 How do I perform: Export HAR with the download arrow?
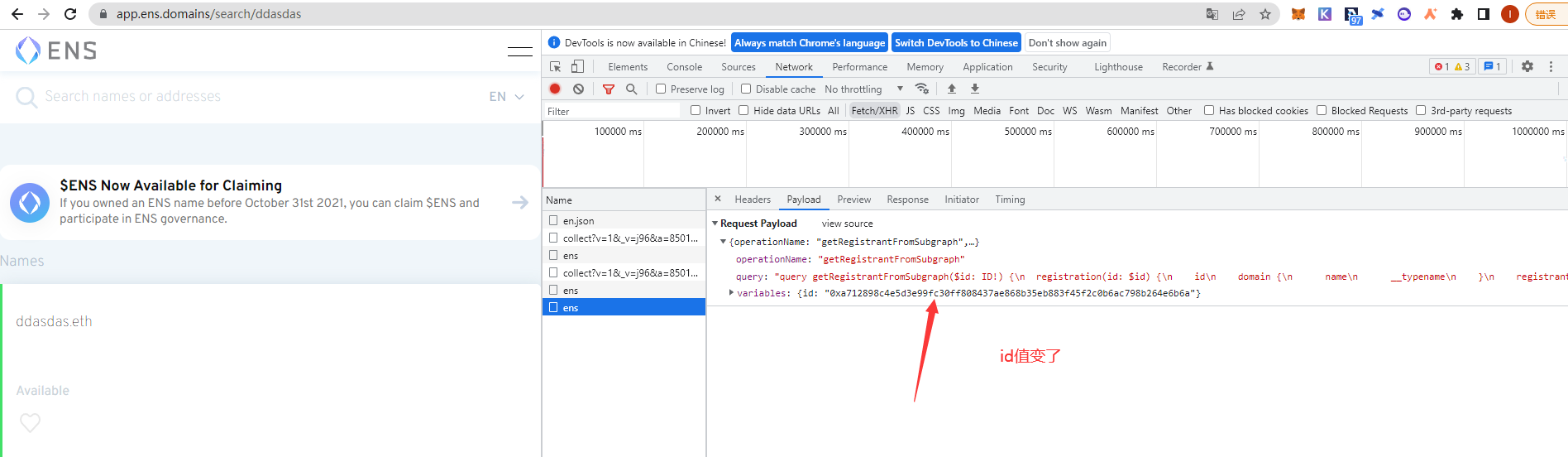975,89
